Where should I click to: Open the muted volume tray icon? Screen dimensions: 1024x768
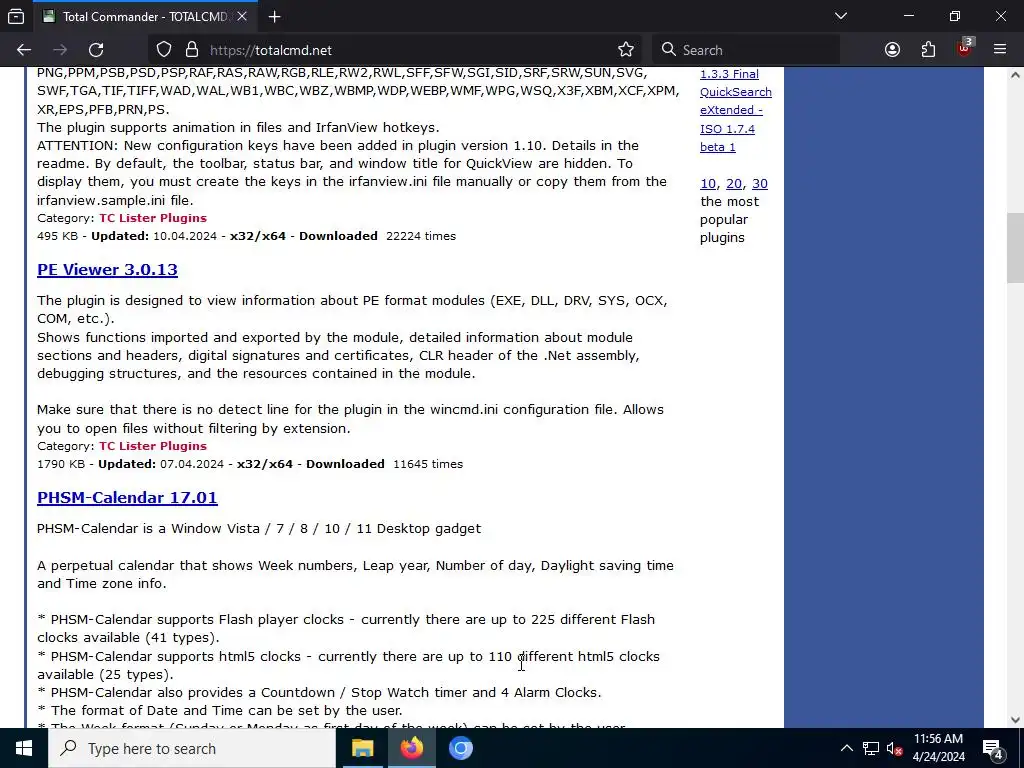895,748
